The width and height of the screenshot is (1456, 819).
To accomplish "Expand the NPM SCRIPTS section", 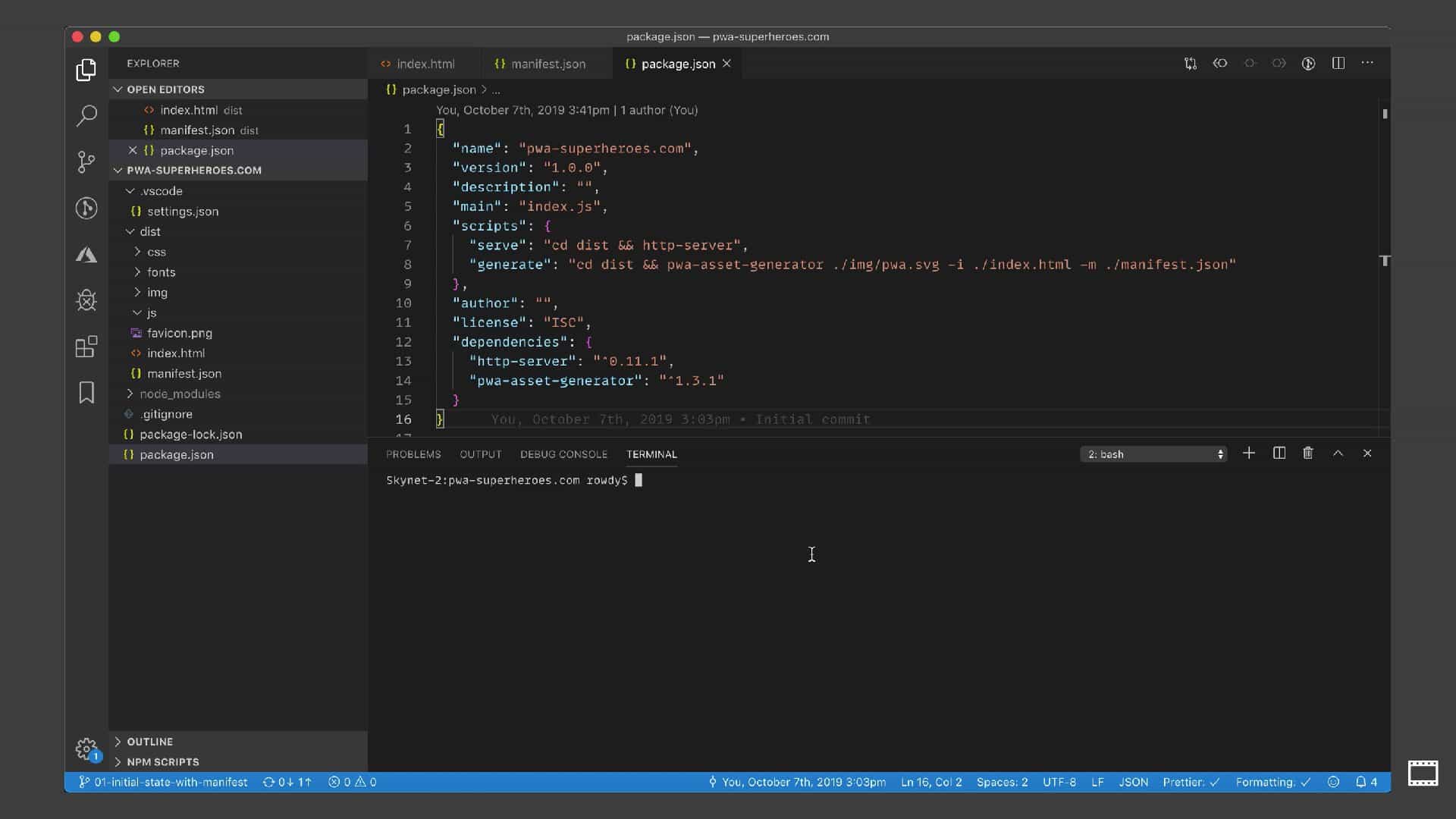I will click(x=162, y=761).
